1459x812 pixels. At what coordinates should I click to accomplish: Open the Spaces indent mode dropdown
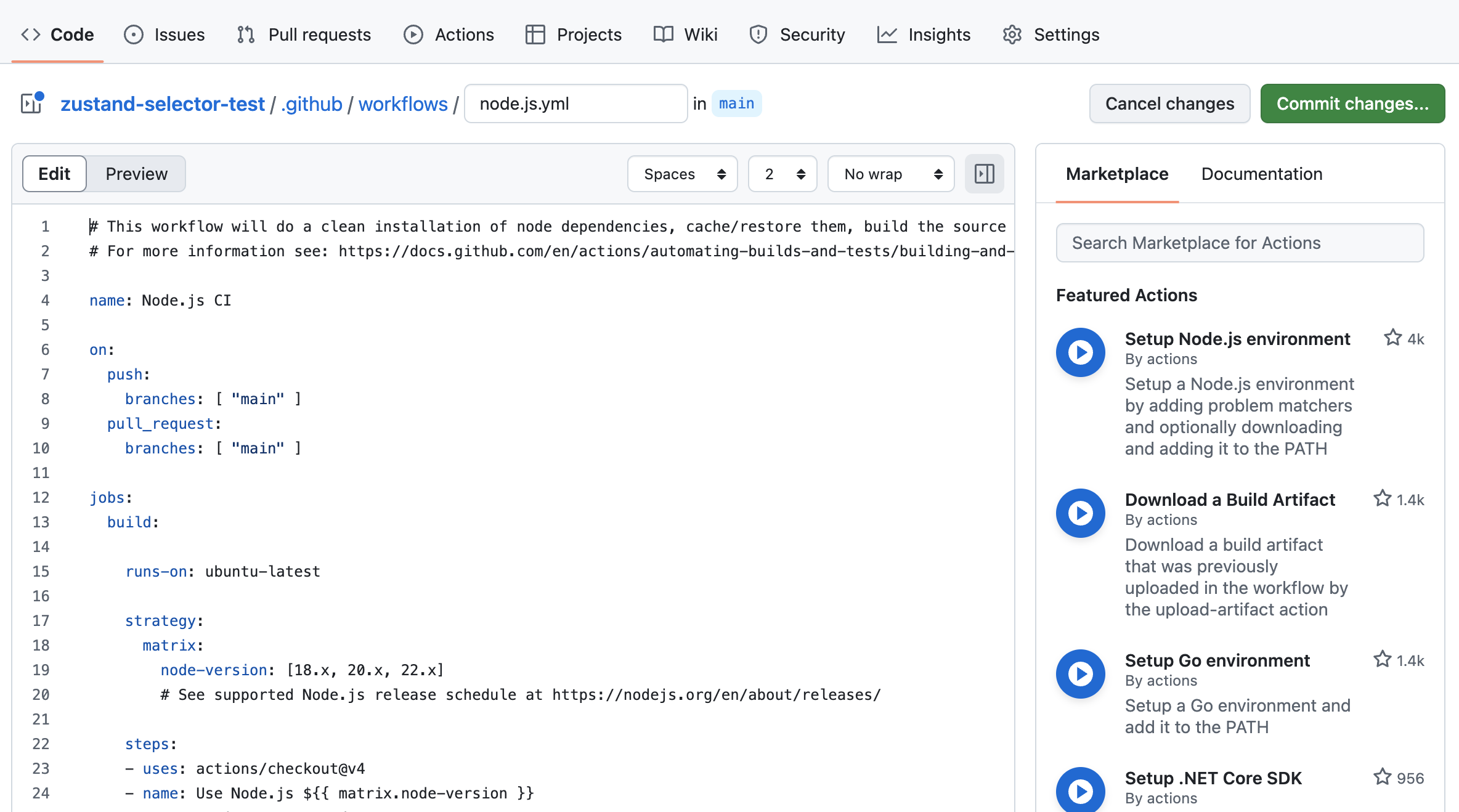pyautogui.click(x=682, y=174)
